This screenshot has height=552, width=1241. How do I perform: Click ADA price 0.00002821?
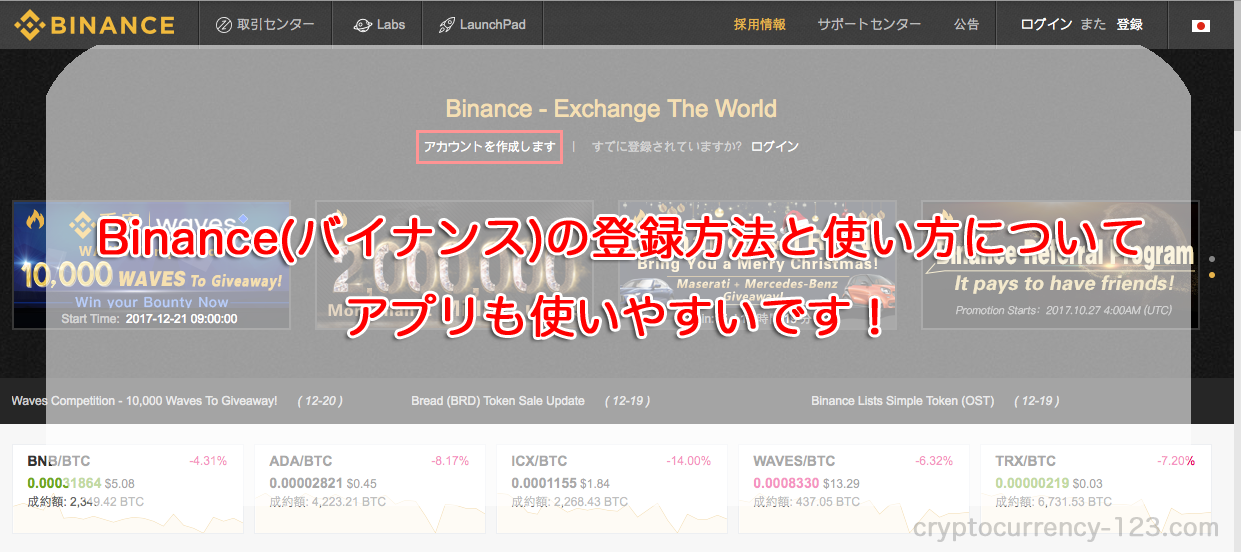[x=306, y=483]
